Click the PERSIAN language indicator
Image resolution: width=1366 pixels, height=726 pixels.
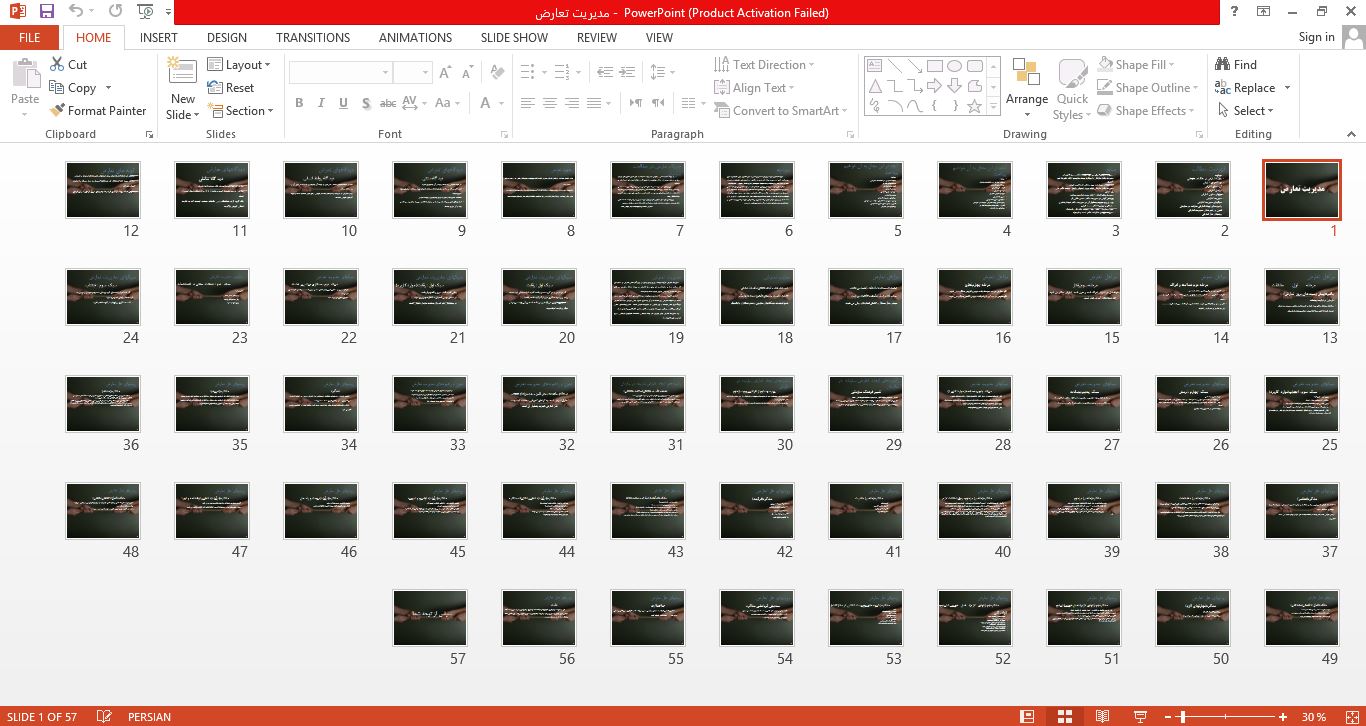coord(149,717)
